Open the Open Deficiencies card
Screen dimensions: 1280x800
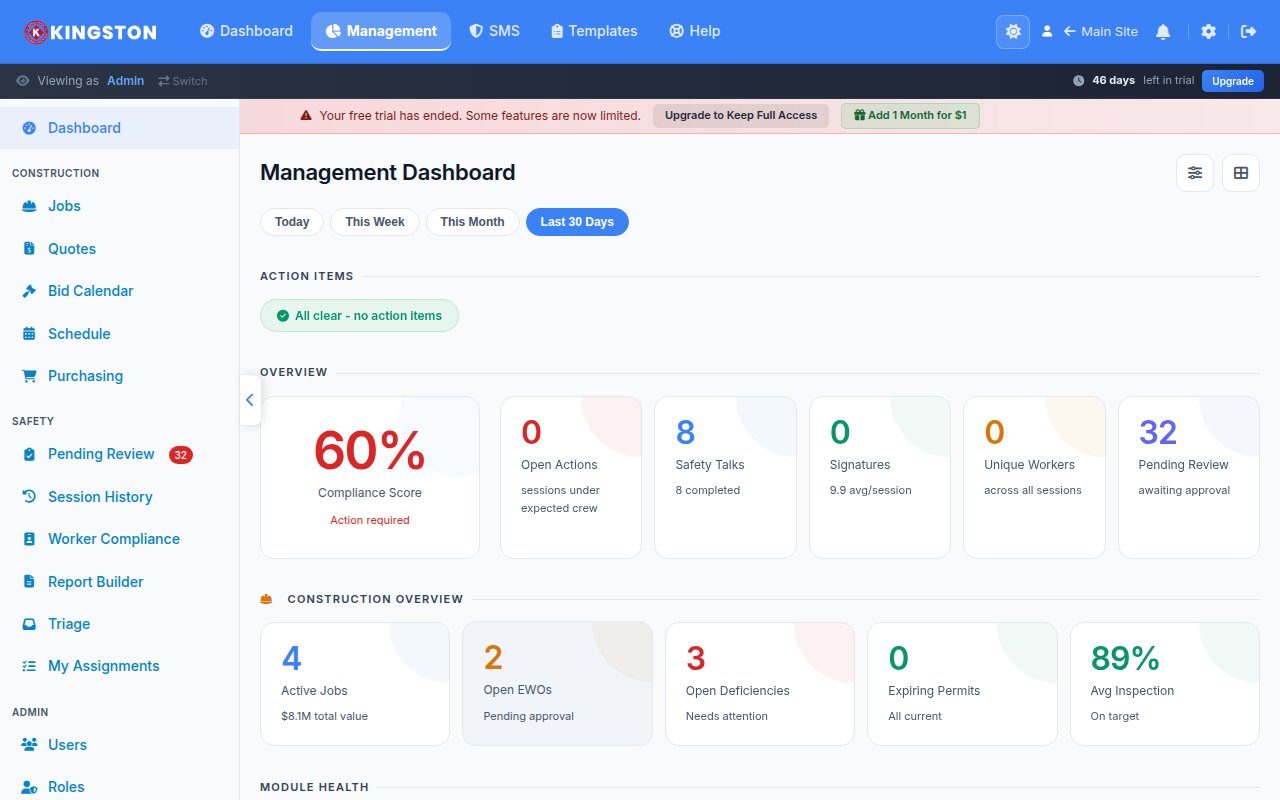point(760,684)
